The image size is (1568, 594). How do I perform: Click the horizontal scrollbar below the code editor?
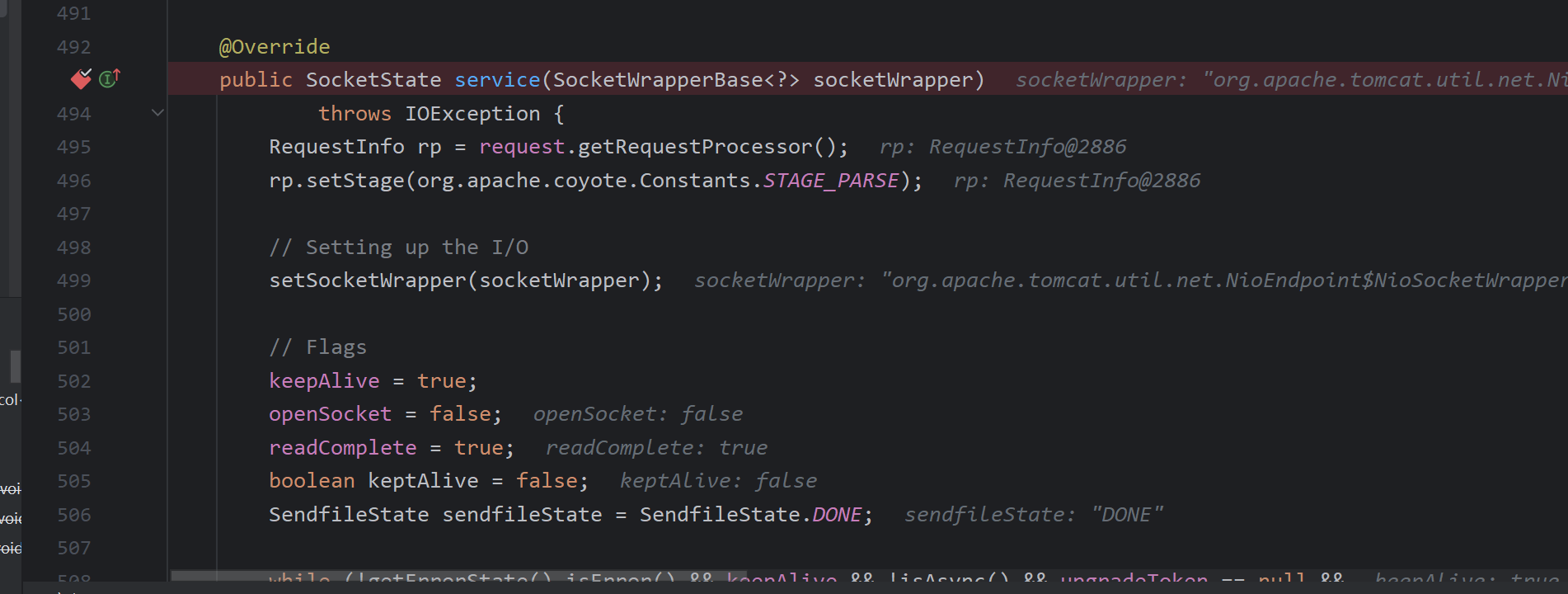(x=458, y=575)
